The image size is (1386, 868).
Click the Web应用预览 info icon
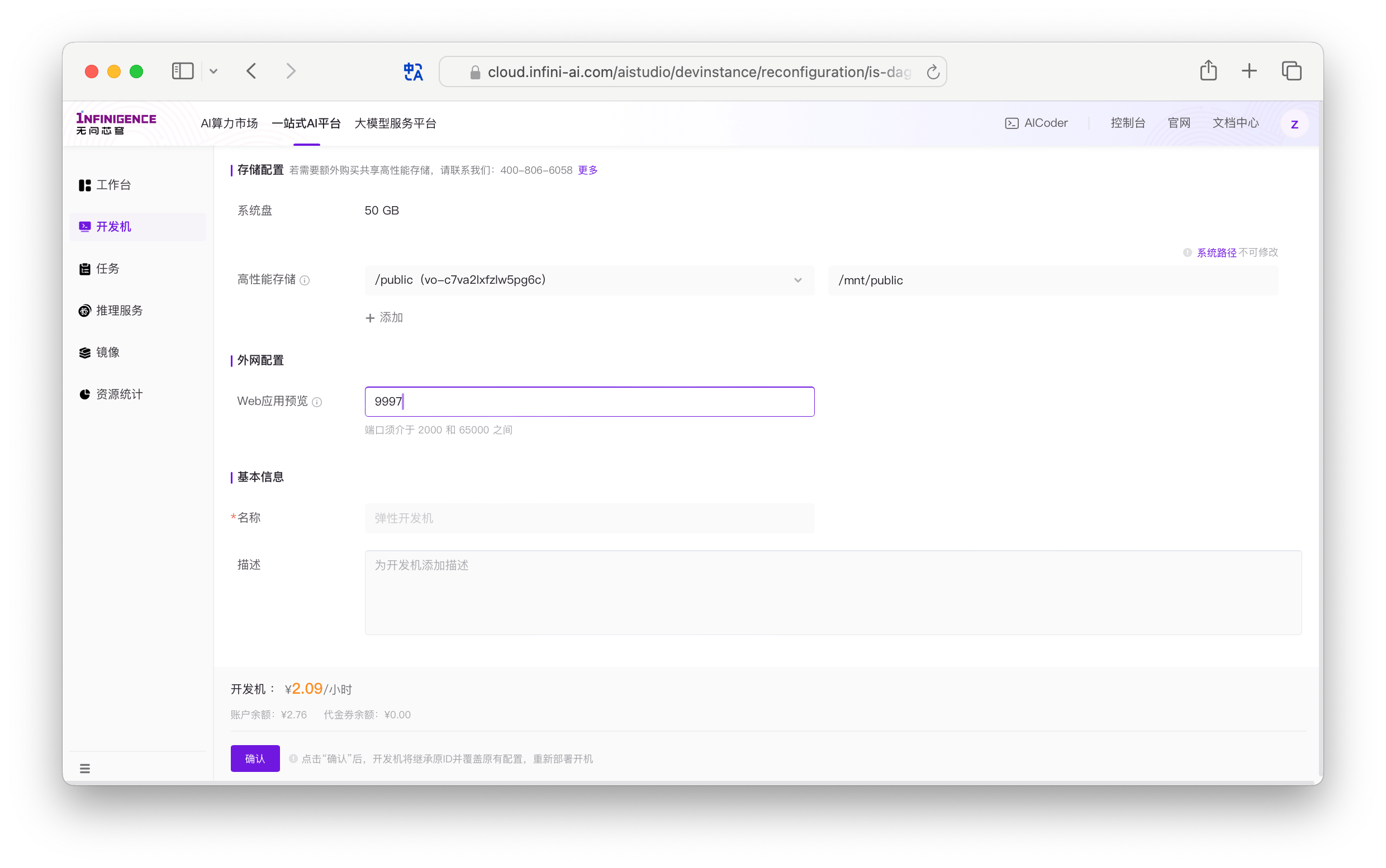coord(316,402)
